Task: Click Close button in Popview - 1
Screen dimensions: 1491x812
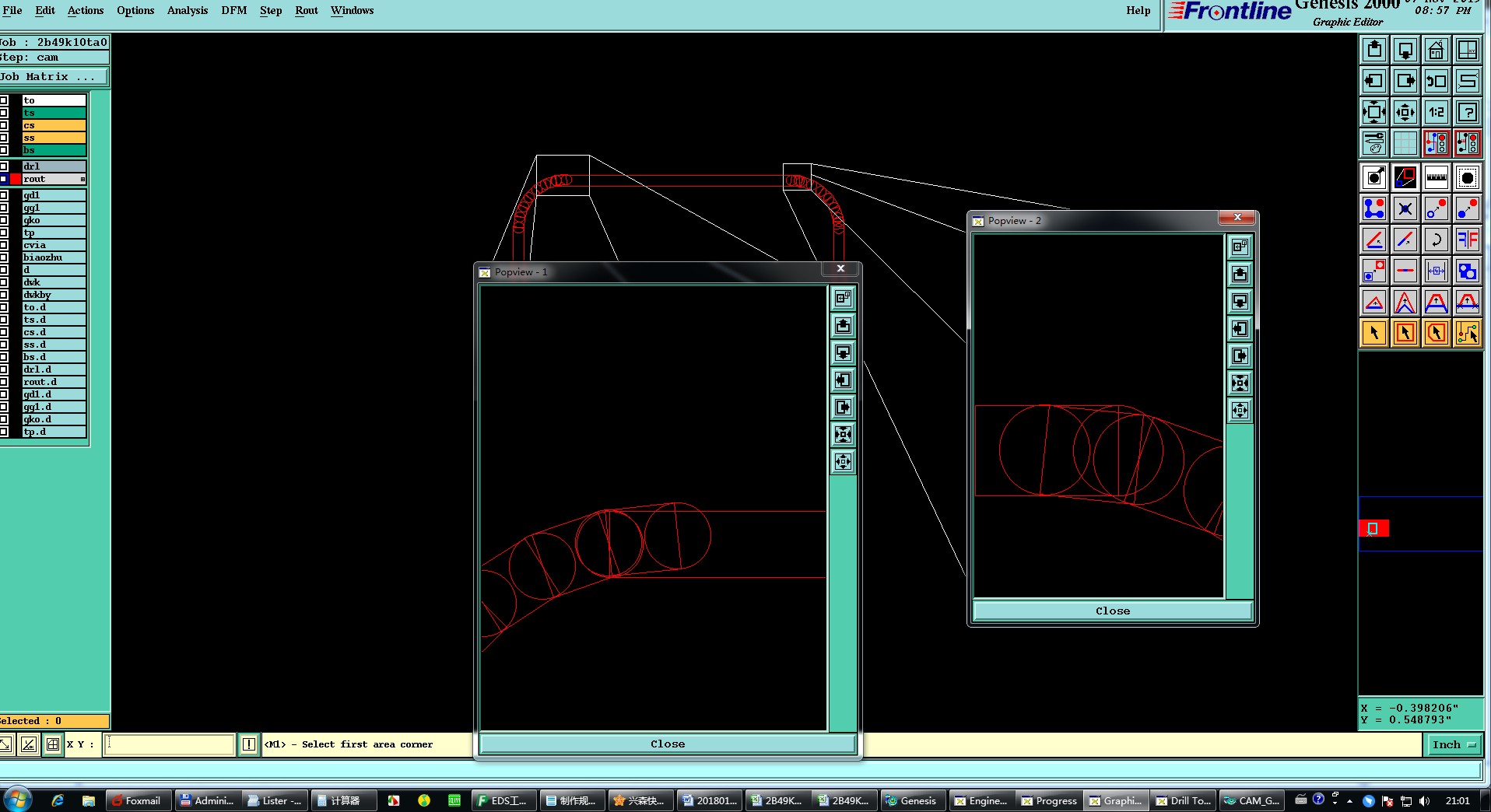Action: click(x=668, y=744)
